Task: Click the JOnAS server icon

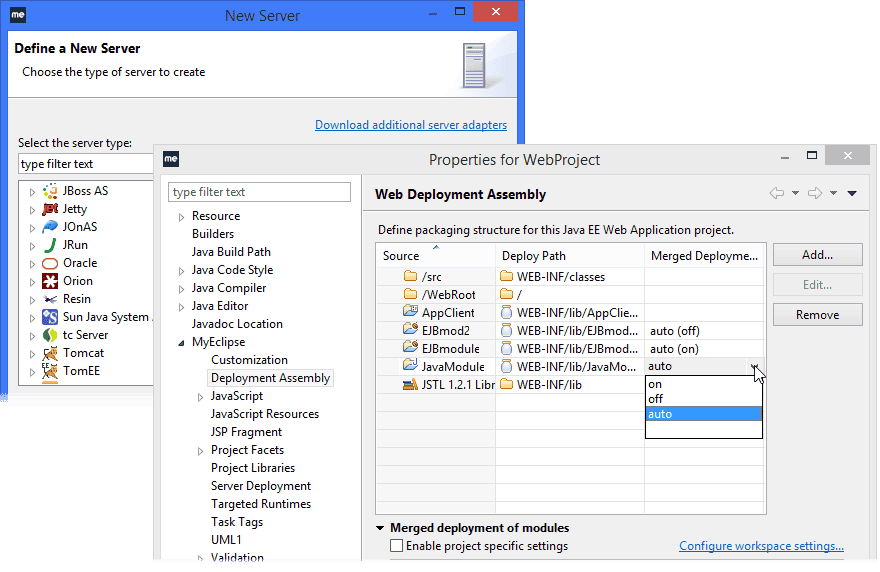Action: [x=50, y=227]
